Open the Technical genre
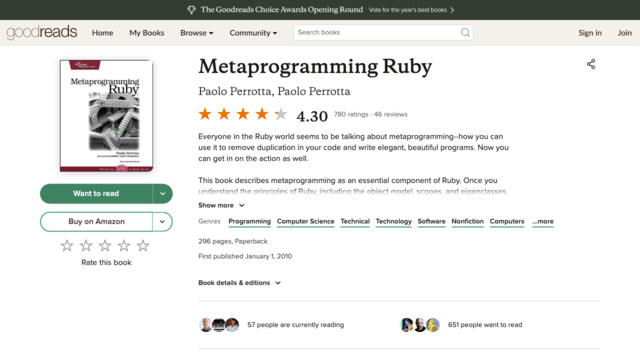The image size is (640, 360). tap(355, 222)
